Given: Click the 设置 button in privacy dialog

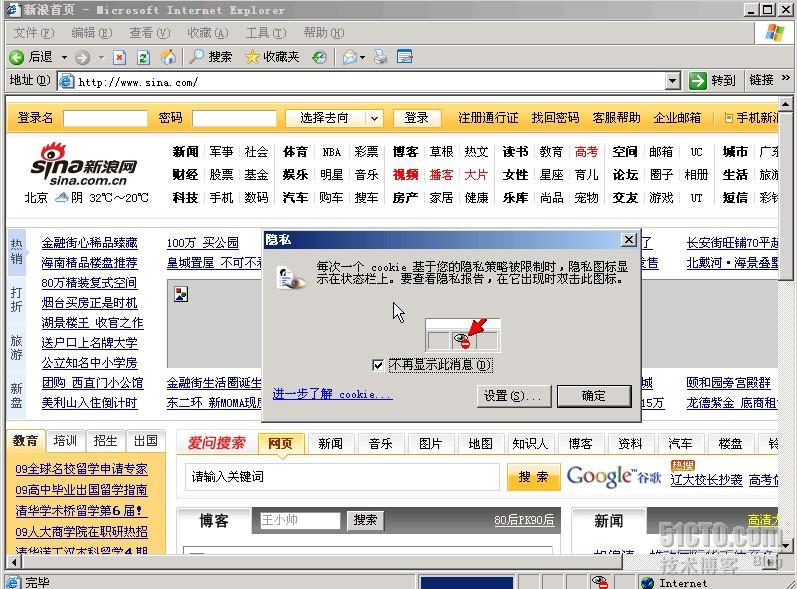Looking at the screenshot, I should [x=513, y=396].
